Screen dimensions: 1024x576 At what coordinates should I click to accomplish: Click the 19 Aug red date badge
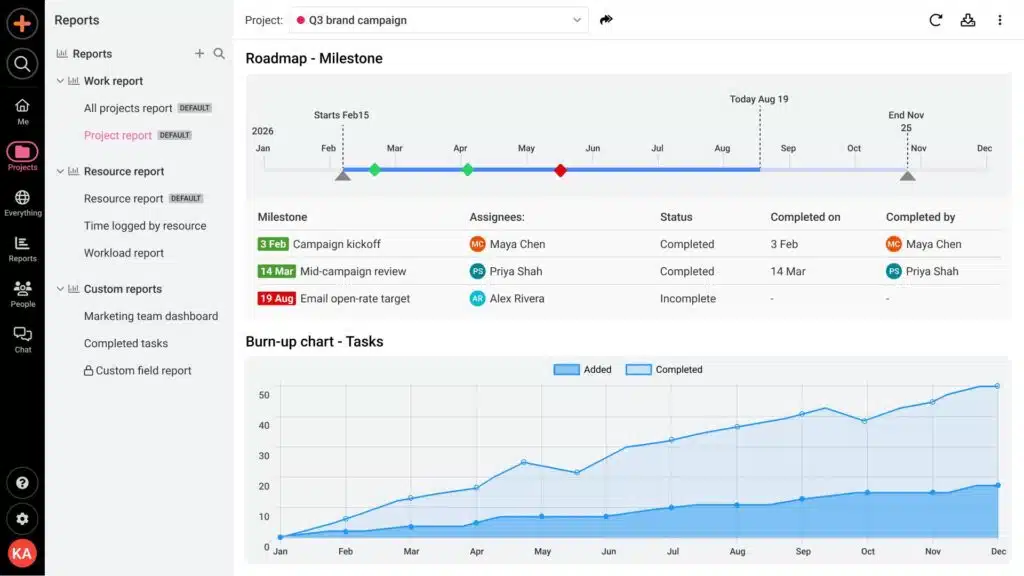[x=276, y=298]
